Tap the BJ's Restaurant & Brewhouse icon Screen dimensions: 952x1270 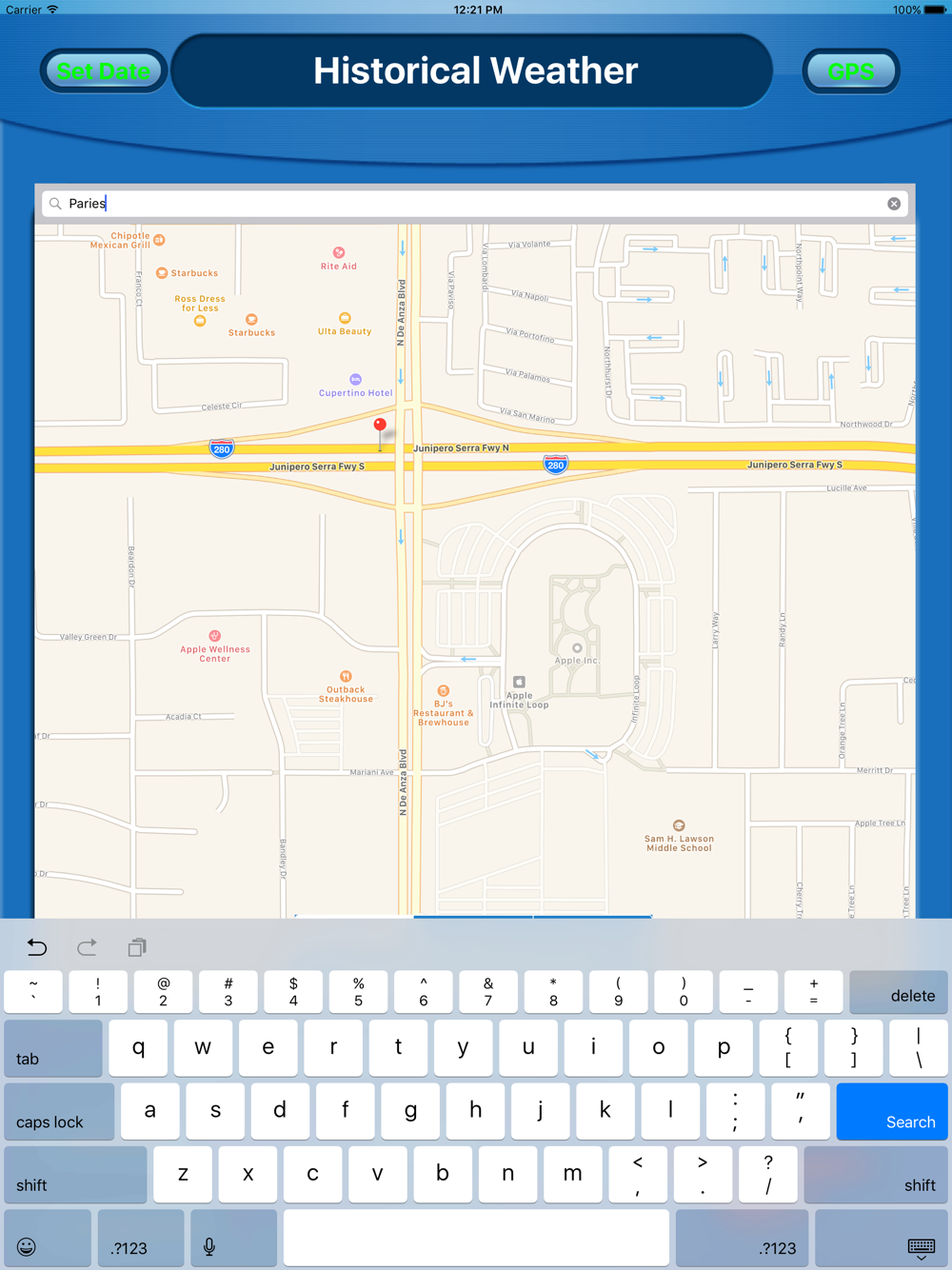point(443,690)
